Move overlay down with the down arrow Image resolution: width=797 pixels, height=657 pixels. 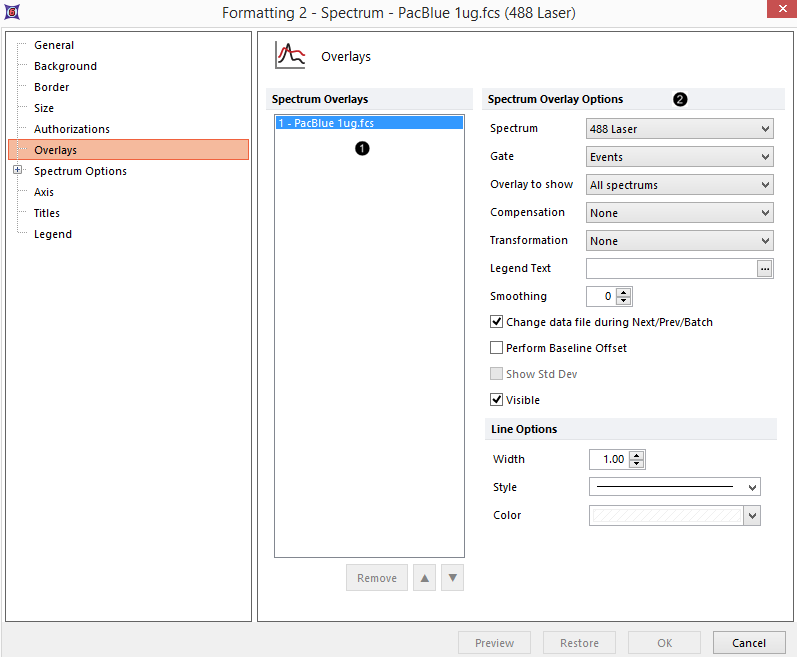453,578
